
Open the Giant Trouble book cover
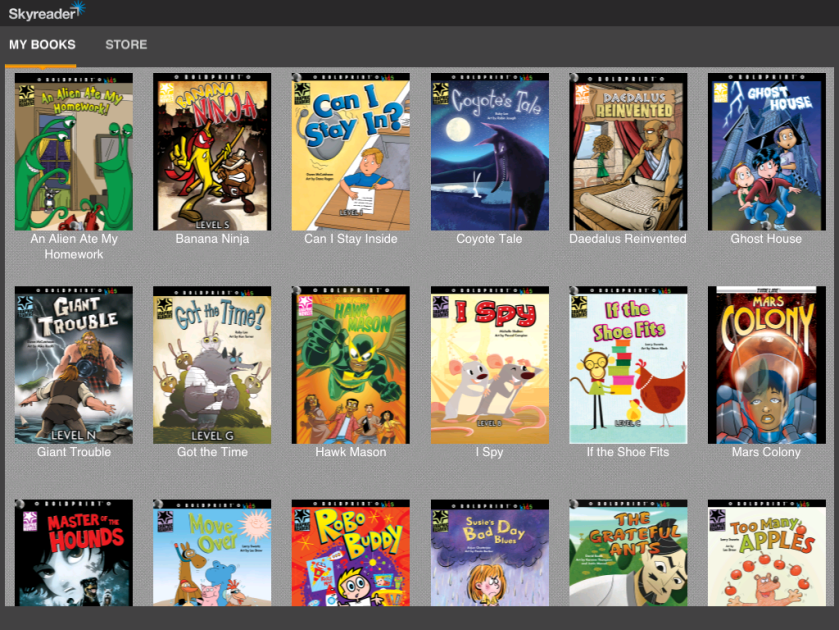(74, 365)
